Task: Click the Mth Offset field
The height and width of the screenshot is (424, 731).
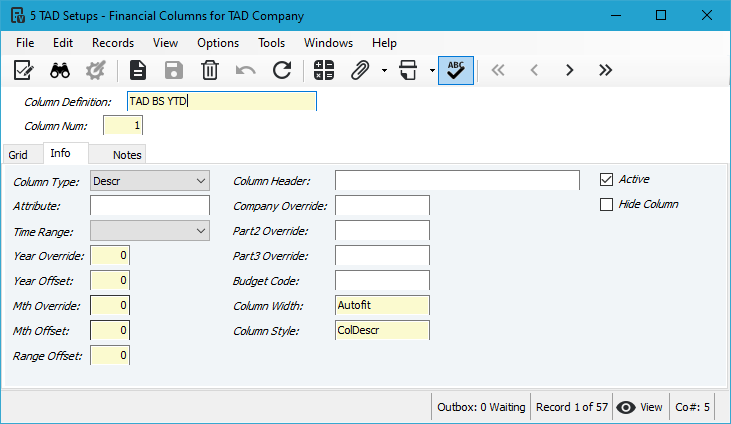Action: tap(110, 330)
